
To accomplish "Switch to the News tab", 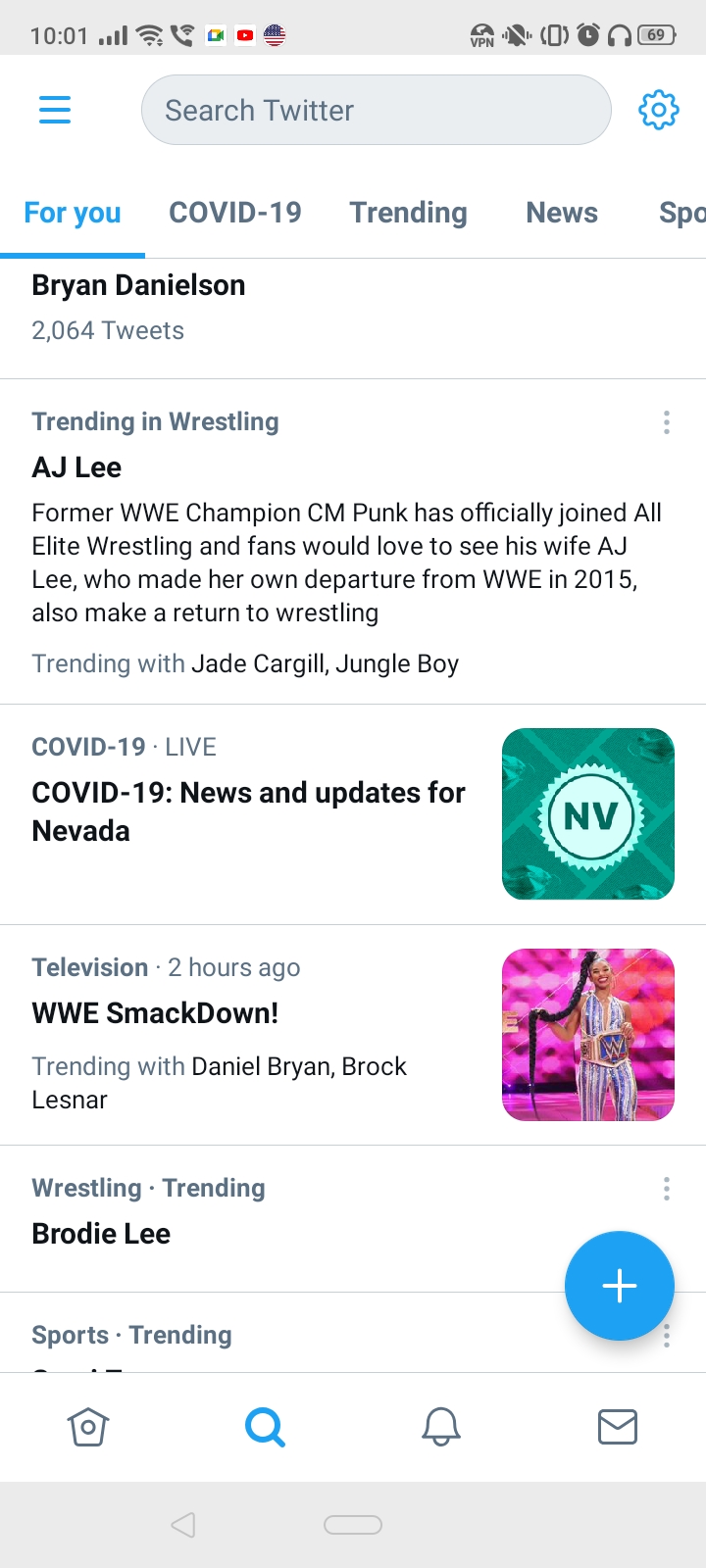I will [562, 212].
